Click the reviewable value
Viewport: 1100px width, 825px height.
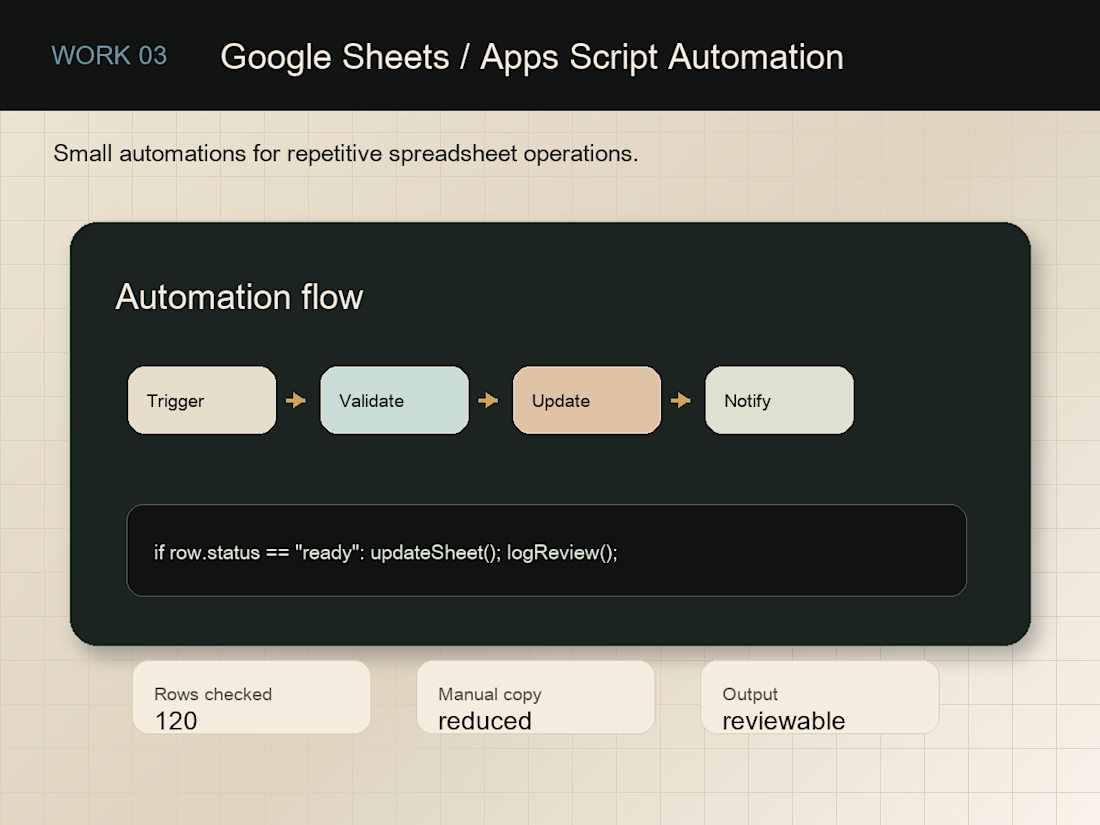[x=784, y=720]
